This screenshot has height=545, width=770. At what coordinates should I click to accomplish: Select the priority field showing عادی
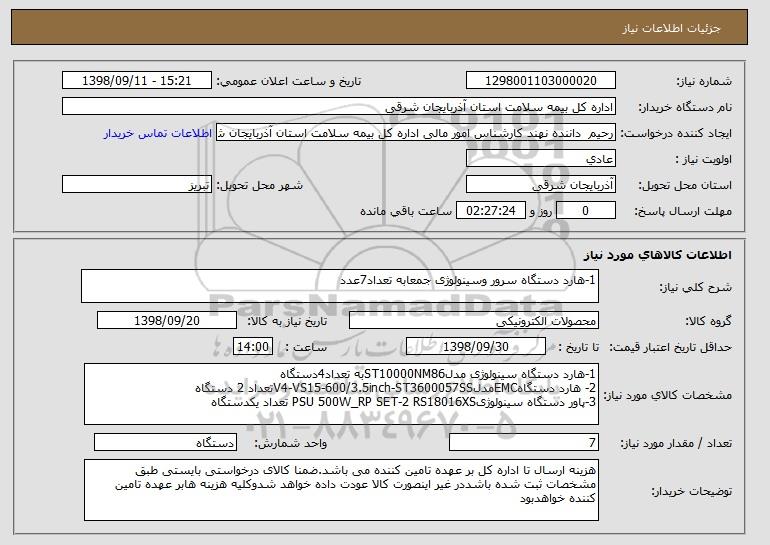pyautogui.click(x=541, y=159)
